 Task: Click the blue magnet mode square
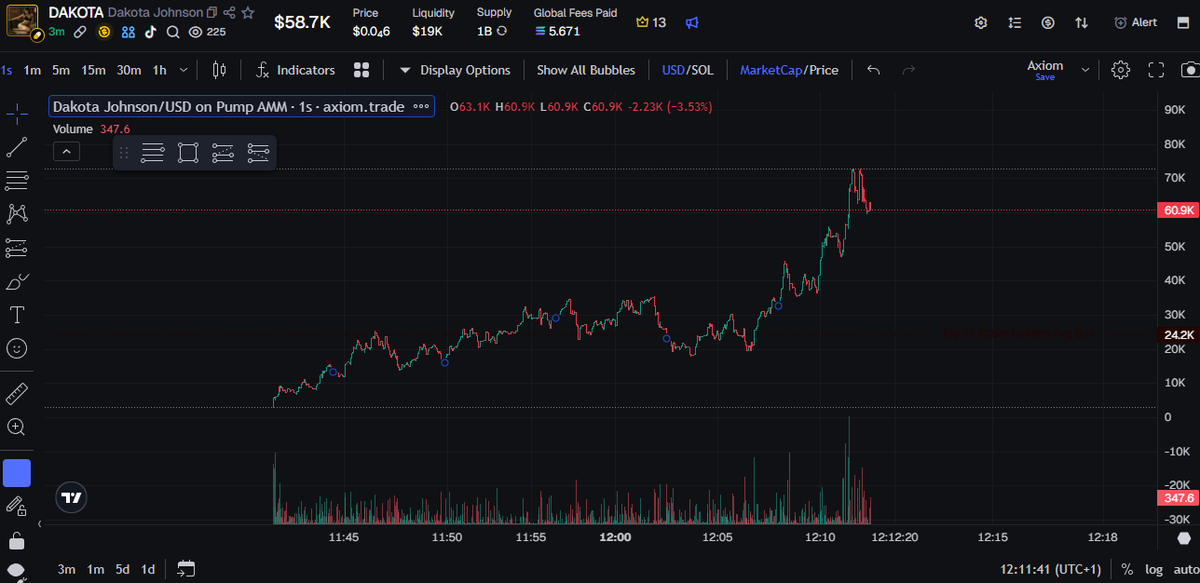tap(17, 473)
